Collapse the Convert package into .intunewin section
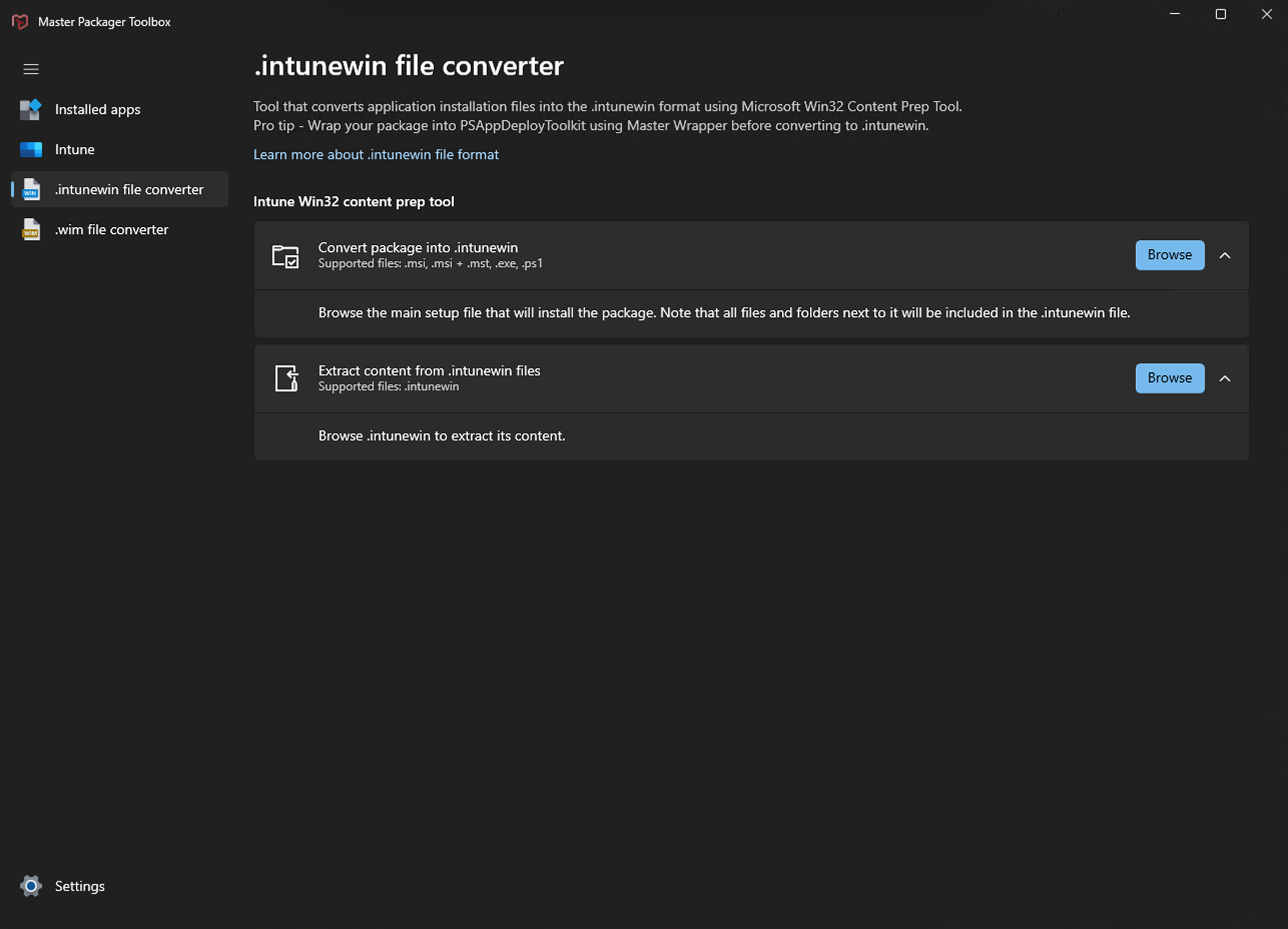This screenshot has width=1288, height=929. coord(1224,256)
